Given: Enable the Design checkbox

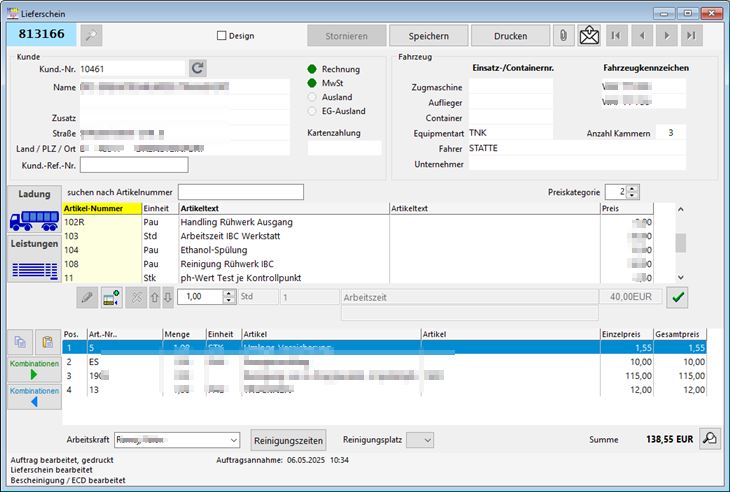Looking at the screenshot, I should tap(222, 36).
